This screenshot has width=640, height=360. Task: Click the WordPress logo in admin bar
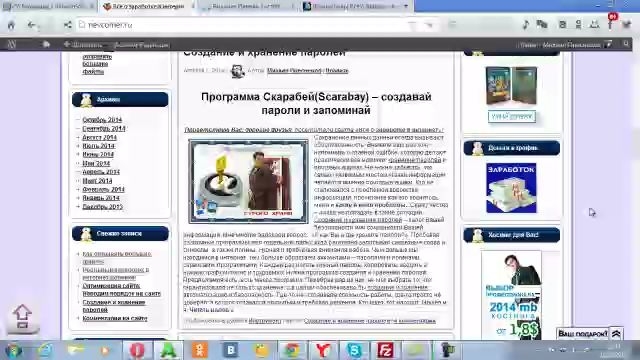point(11,44)
